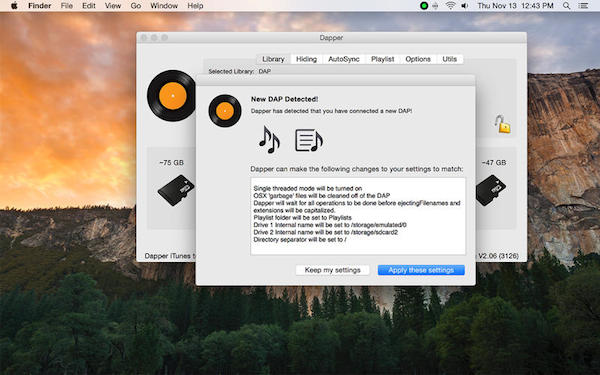The width and height of the screenshot is (600, 375).
Task: Open the Finder Go menu
Action: 136,6
